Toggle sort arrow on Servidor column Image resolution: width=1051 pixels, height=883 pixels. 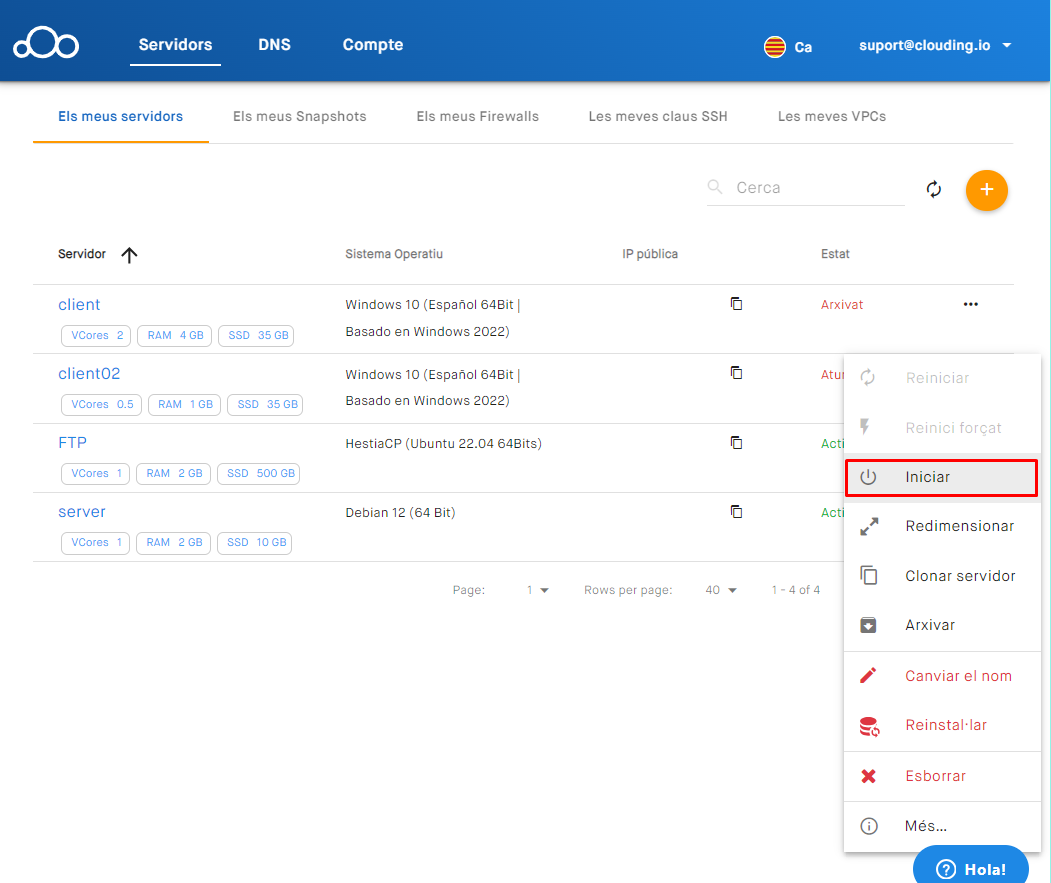click(x=129, y=255)
